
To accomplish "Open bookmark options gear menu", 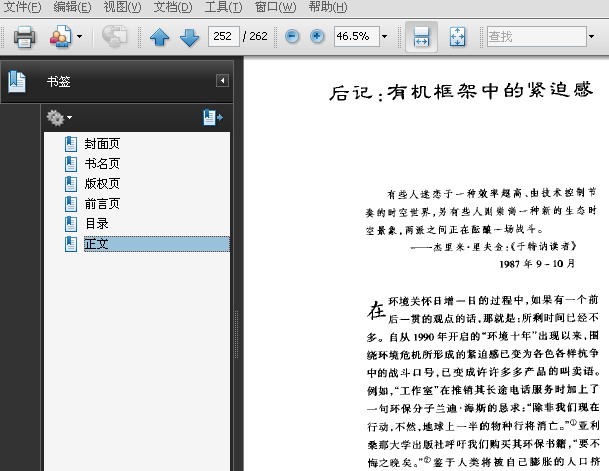I will (59, 118).
